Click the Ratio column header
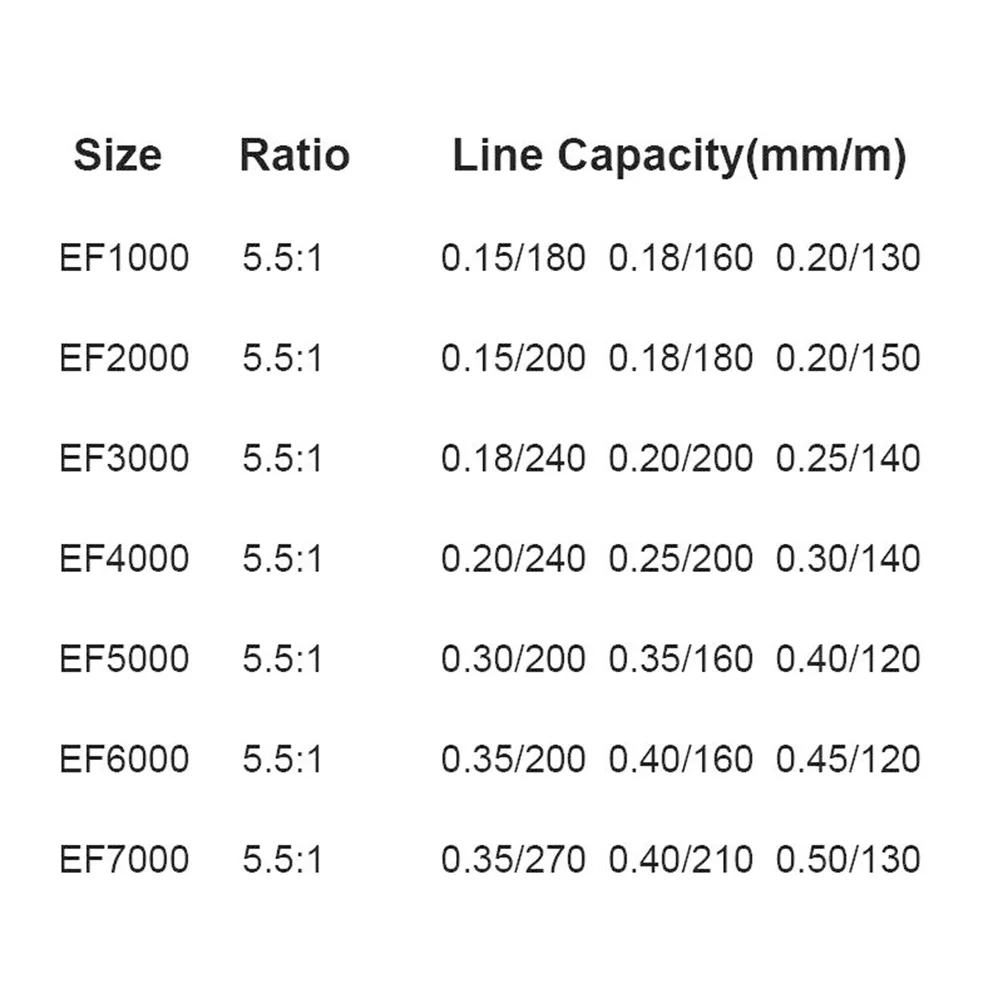Screen dimensions: 1000x1000 [x=295, y=156]
